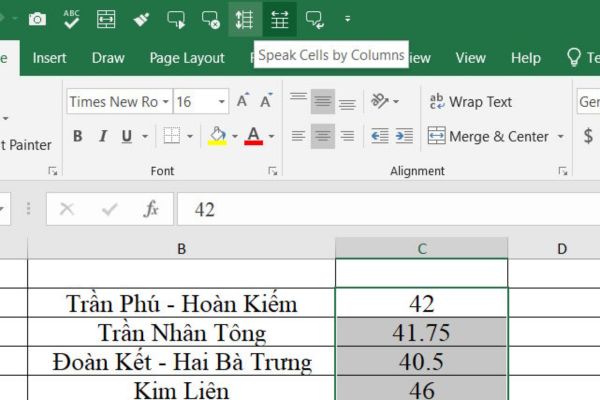The width and height of the screenshot is (600, 400).
Task: Expand the Fill Color dropdown arrow
Action: click(235, 136)
